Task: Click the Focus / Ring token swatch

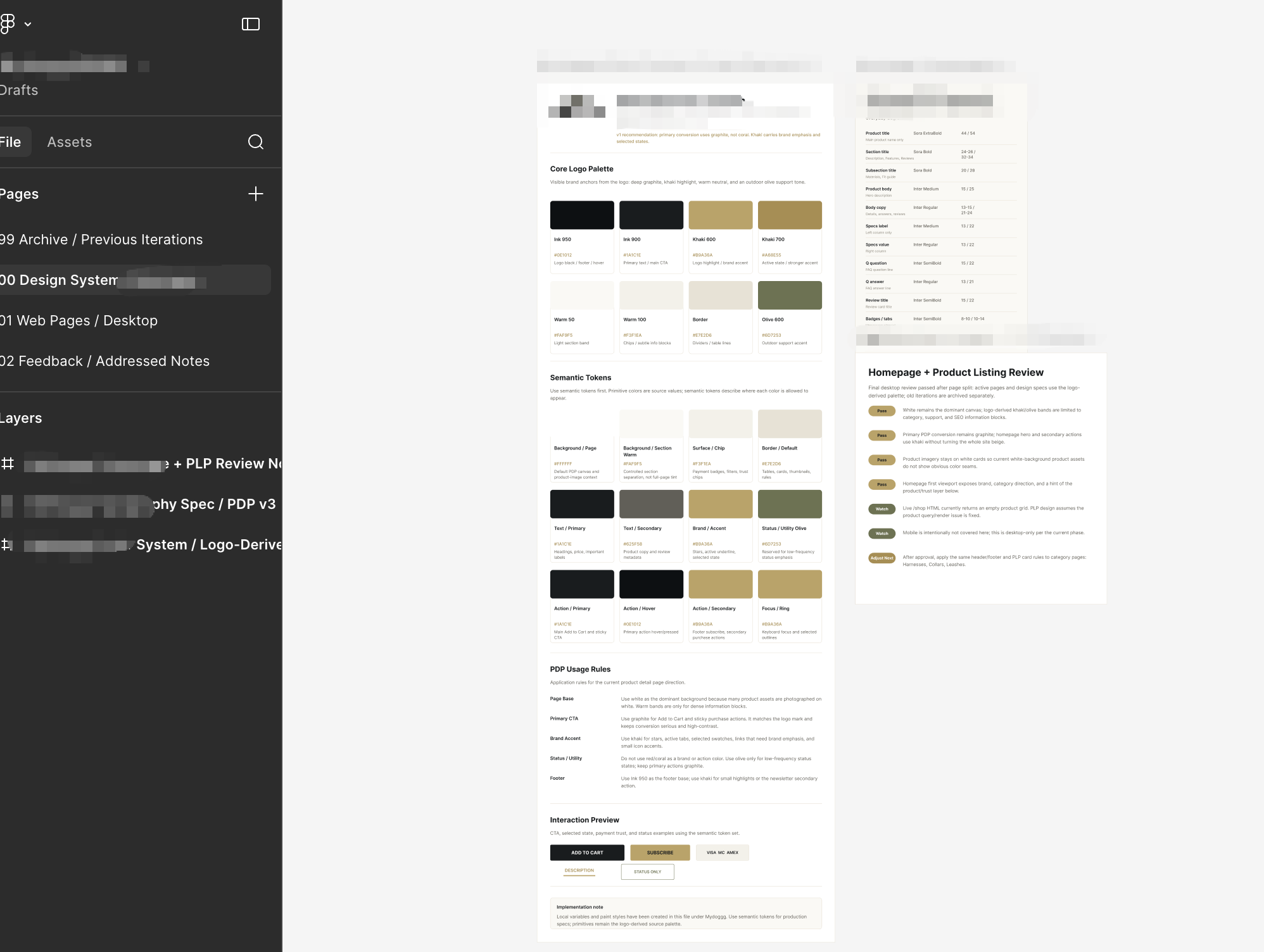Action: (790, 584)
